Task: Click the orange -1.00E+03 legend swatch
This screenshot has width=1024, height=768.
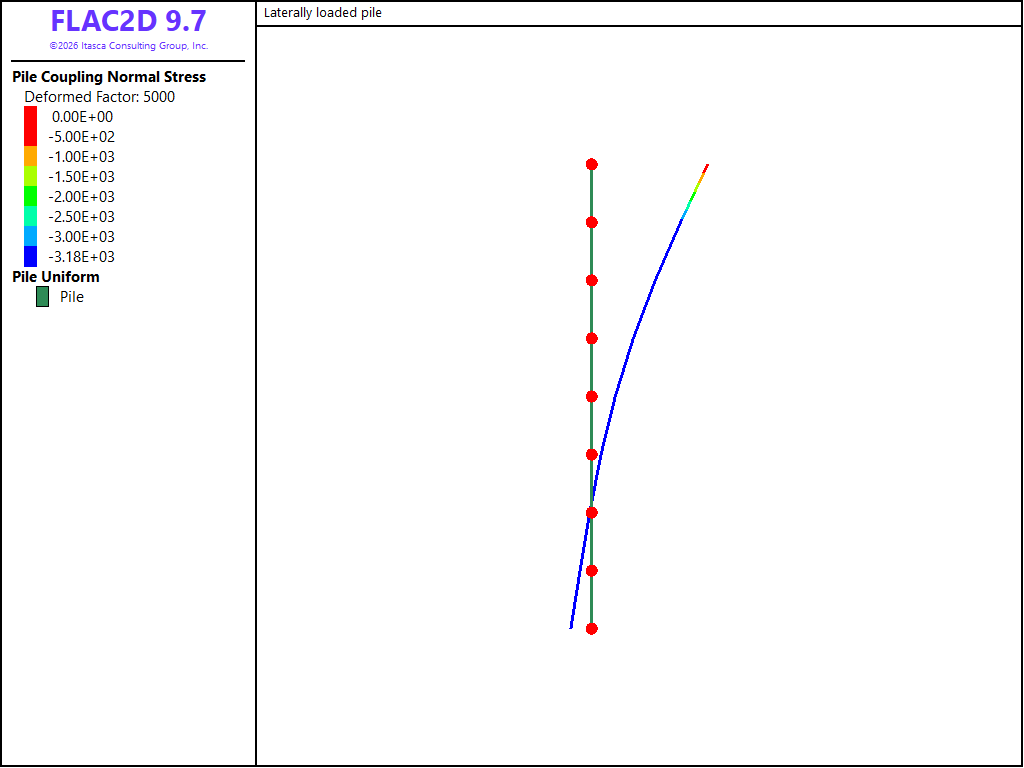Action: pyautogui.click(x=31, y=156)
